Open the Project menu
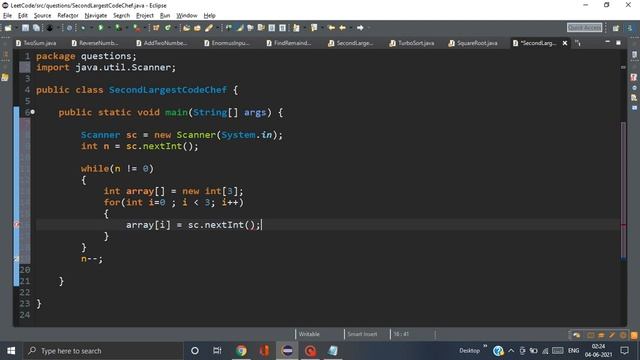 coord(145,16)
